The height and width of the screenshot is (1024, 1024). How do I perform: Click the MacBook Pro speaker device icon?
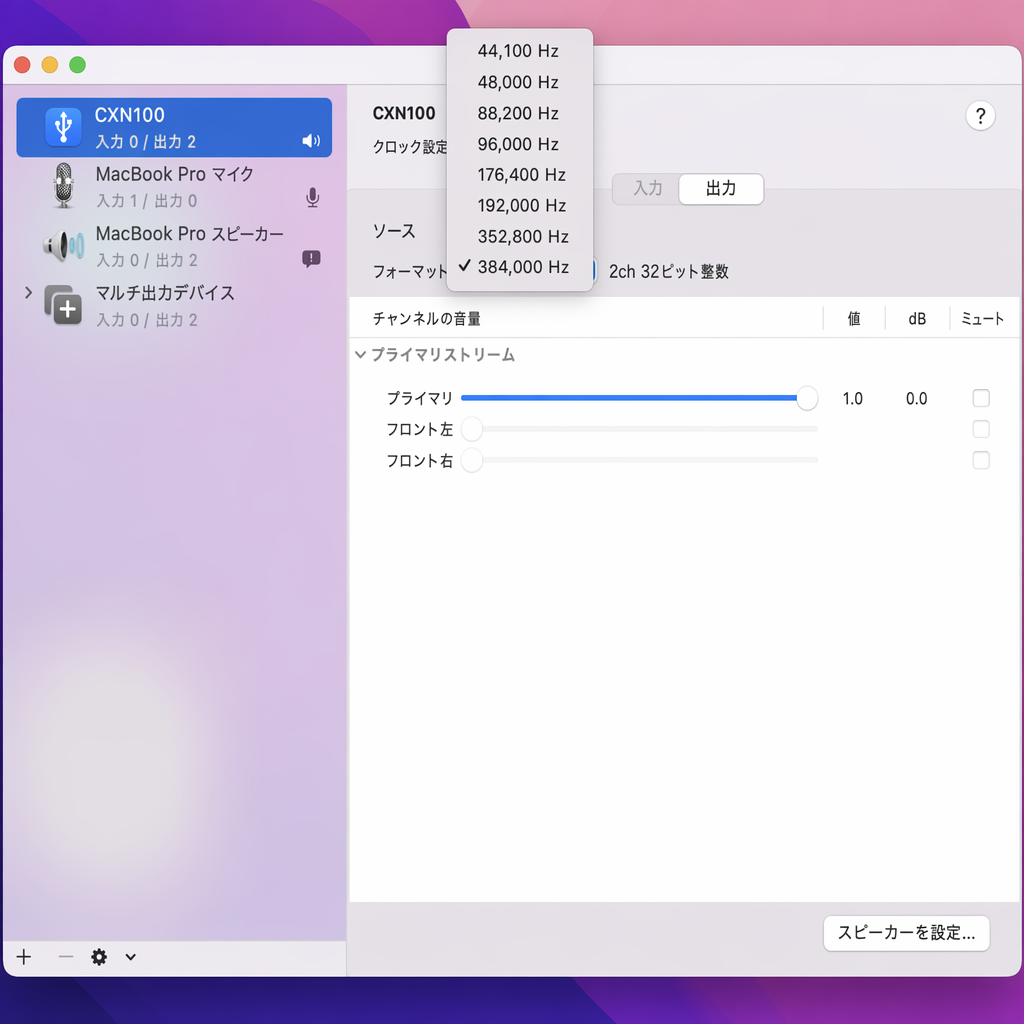point(63,246)
